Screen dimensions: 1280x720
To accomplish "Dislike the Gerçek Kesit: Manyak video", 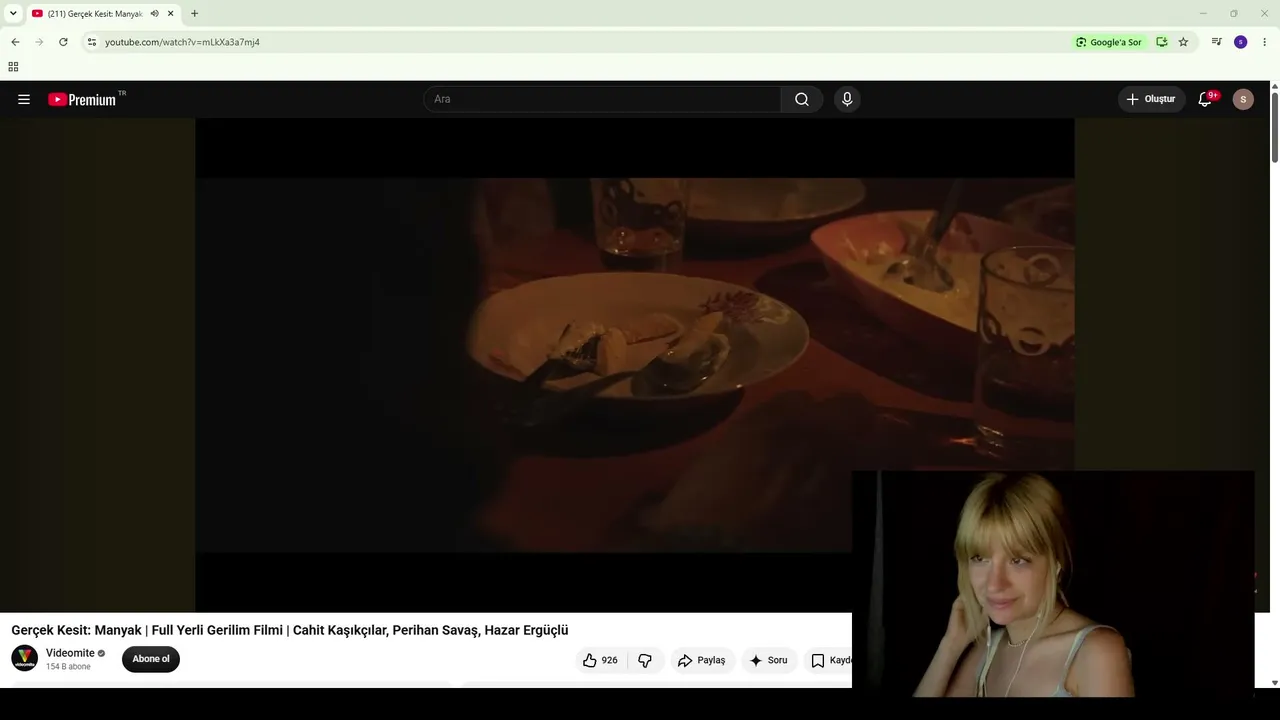I will 645,660.
